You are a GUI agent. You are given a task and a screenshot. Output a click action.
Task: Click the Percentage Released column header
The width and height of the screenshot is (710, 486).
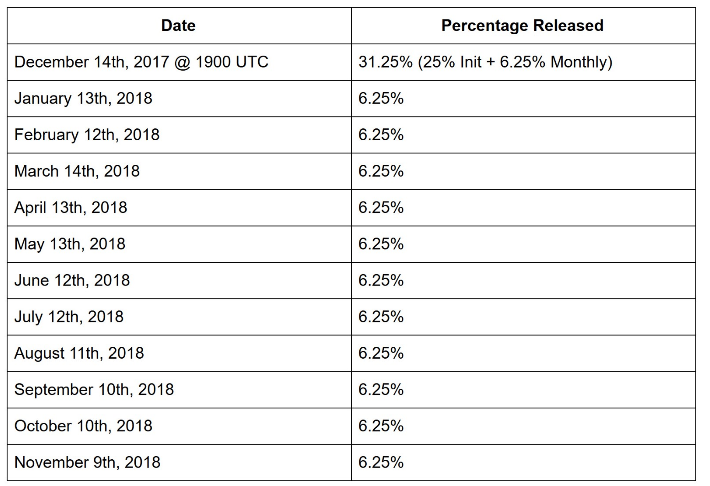pyautogui.click(x=523, y=25)
